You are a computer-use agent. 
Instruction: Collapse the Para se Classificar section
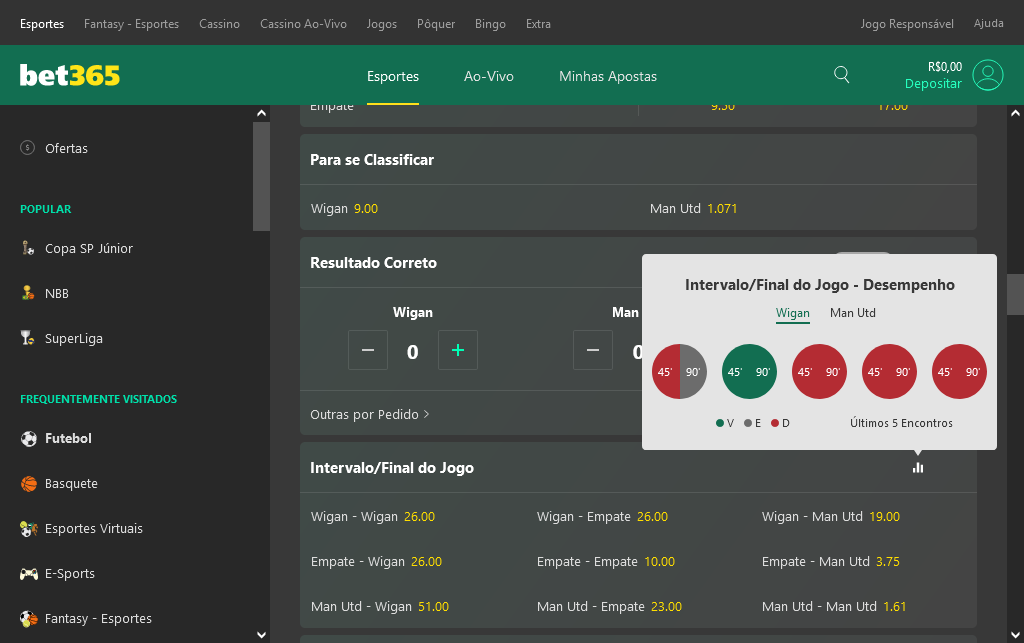(638, 160)
